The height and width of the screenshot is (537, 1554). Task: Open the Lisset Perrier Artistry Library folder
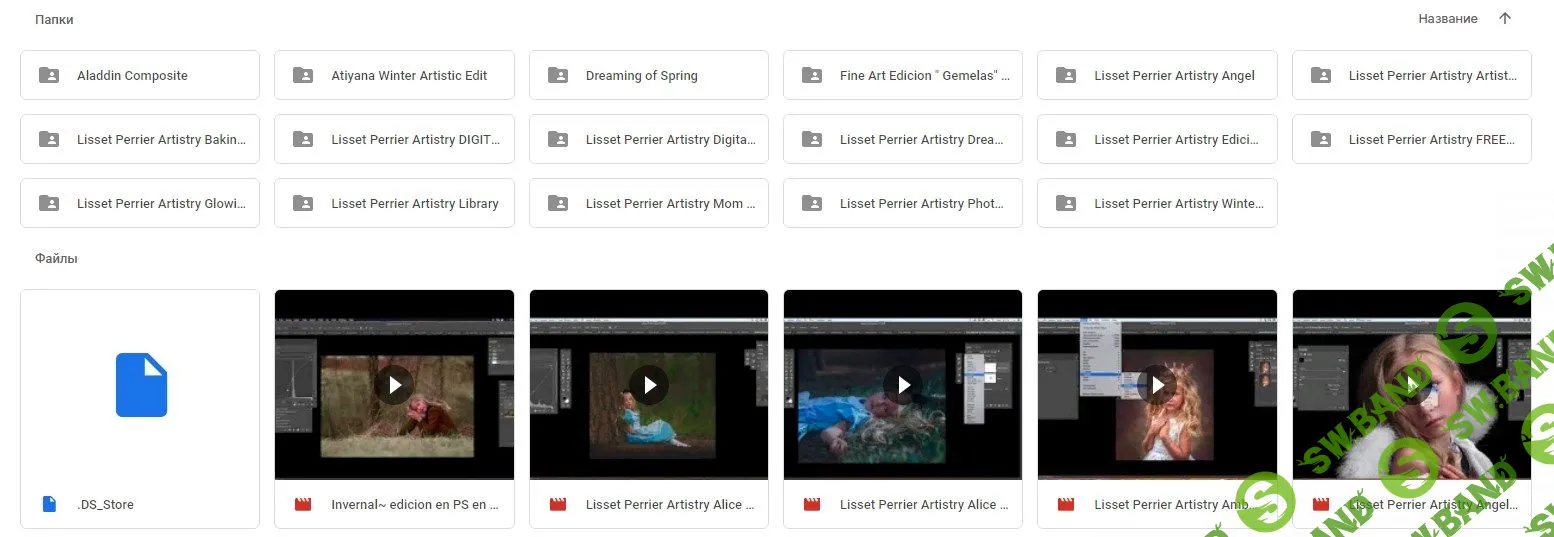(394, 203)
